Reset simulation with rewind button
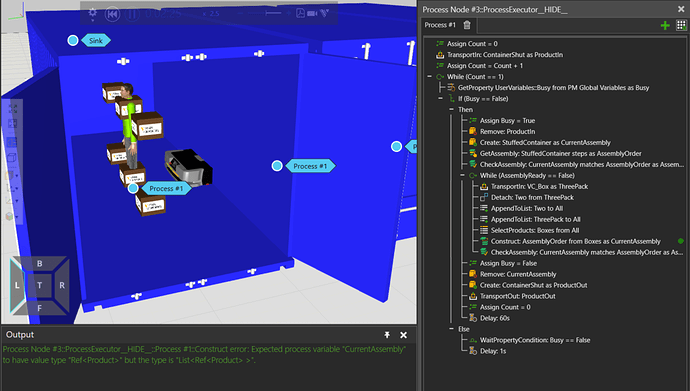The width and height of the screenshot is (690, 391). click(113, 14)
